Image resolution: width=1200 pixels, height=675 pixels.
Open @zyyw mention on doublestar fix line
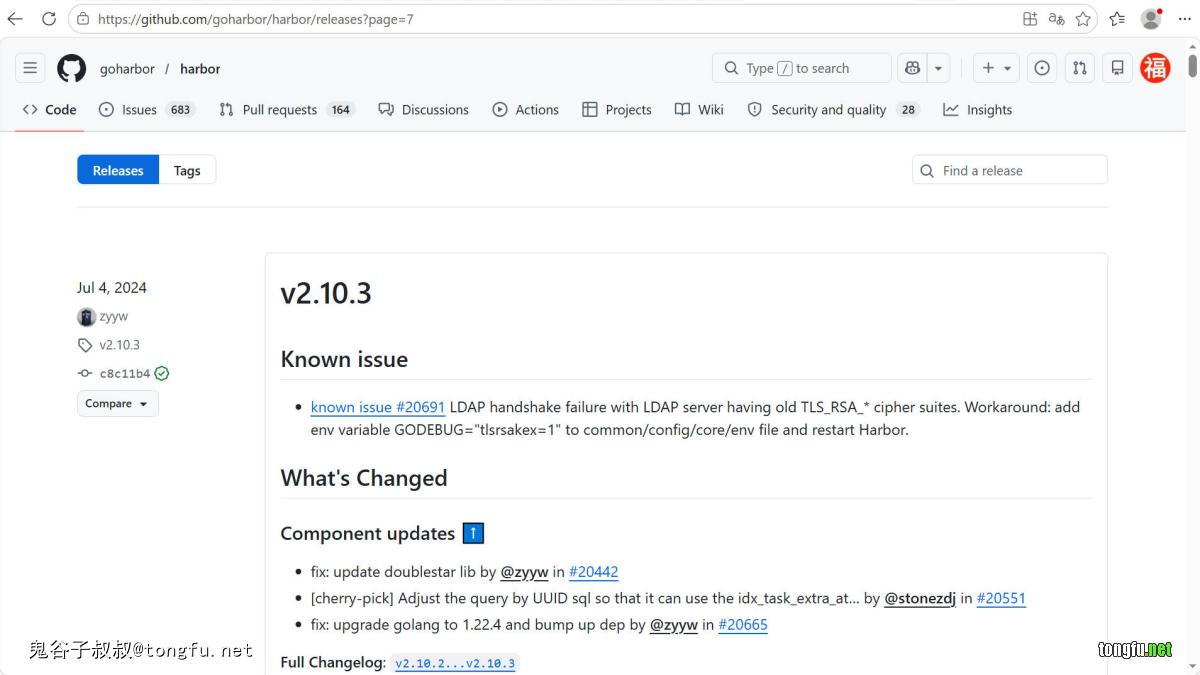click(524, 572)
